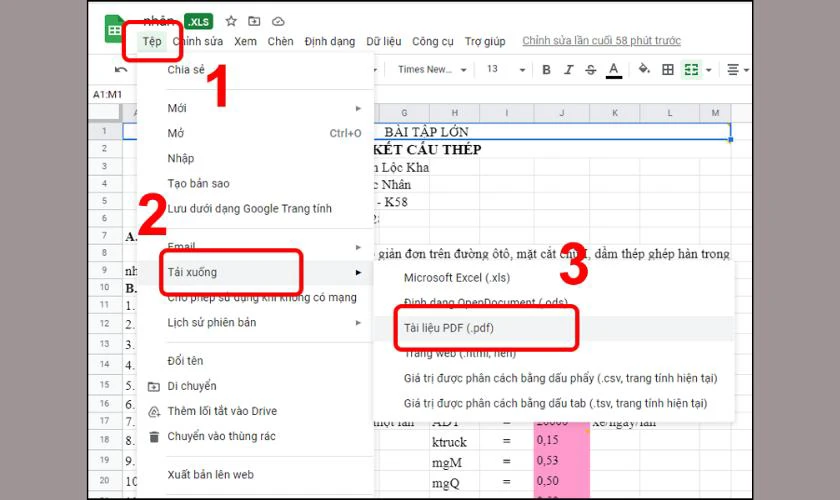
Task: Open the Chèn menu
Action: click(280, 41)
